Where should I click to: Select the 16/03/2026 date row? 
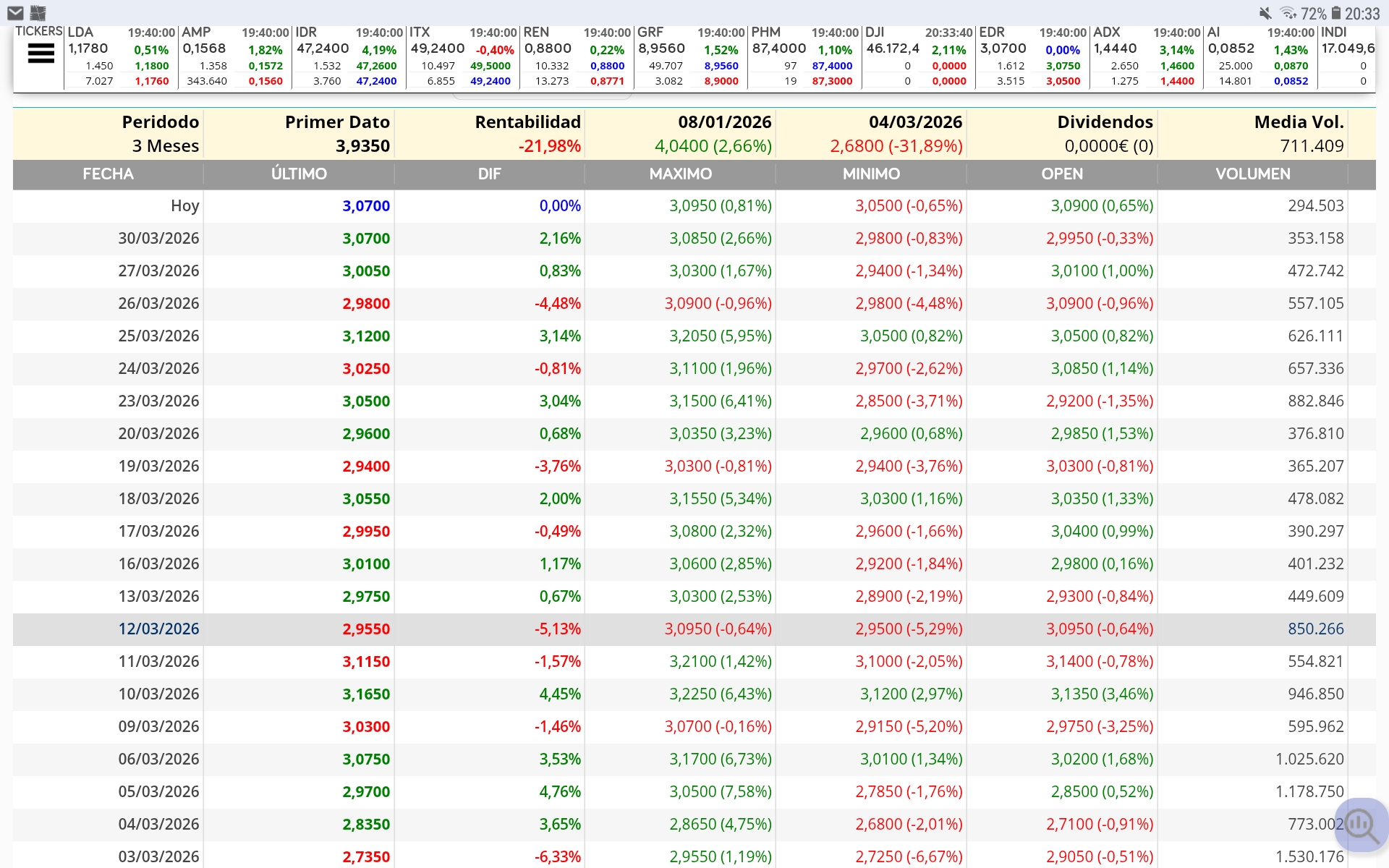(694, 564)
